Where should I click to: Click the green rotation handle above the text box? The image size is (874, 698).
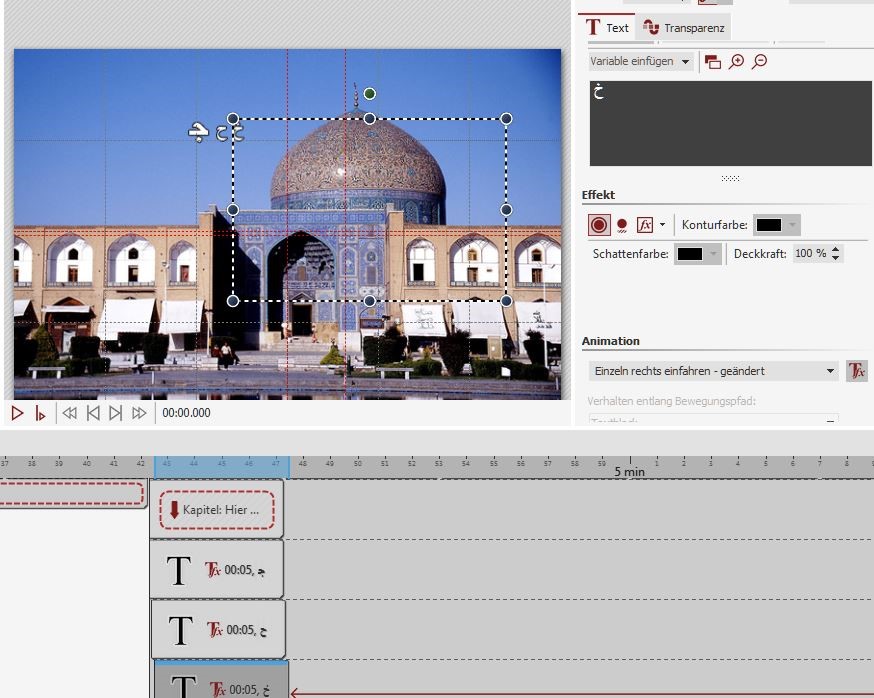[x=370, y=94]
